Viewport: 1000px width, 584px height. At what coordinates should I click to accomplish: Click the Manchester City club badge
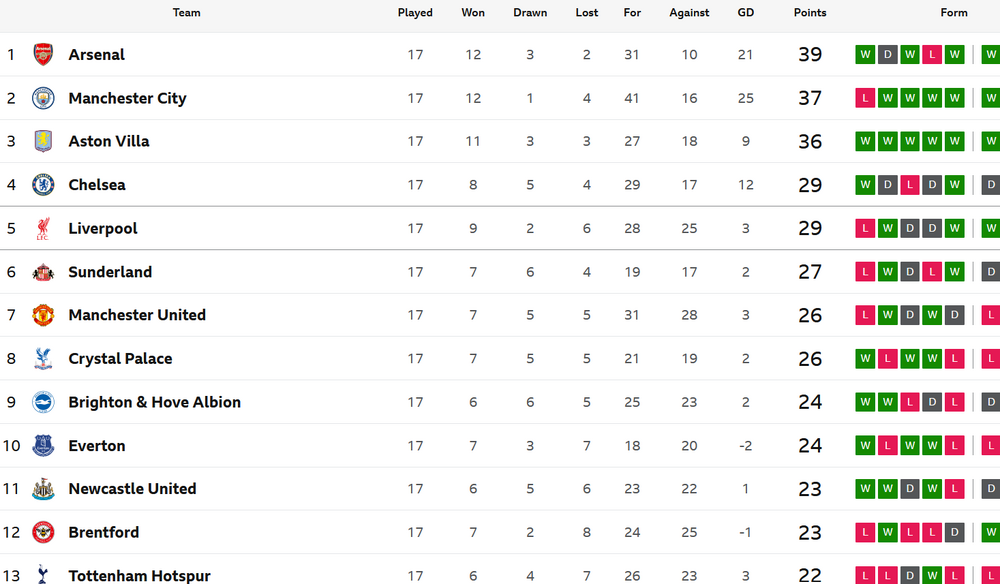(43, 98)
